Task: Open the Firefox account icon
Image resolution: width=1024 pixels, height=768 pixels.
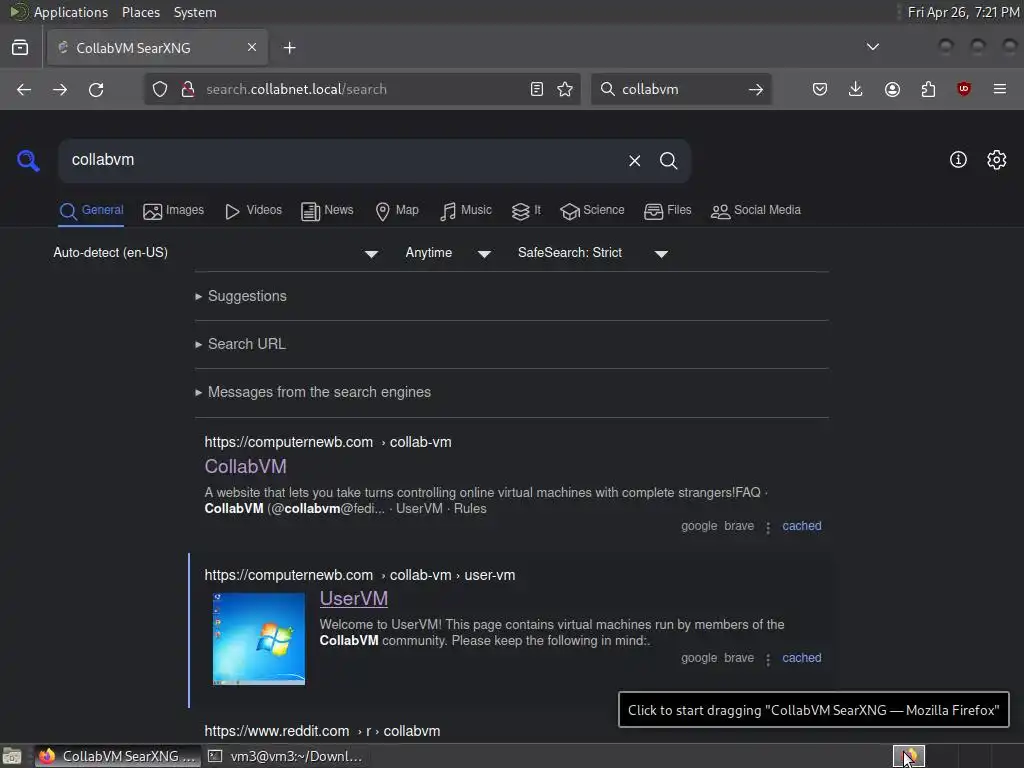Action: click(892, 89)
